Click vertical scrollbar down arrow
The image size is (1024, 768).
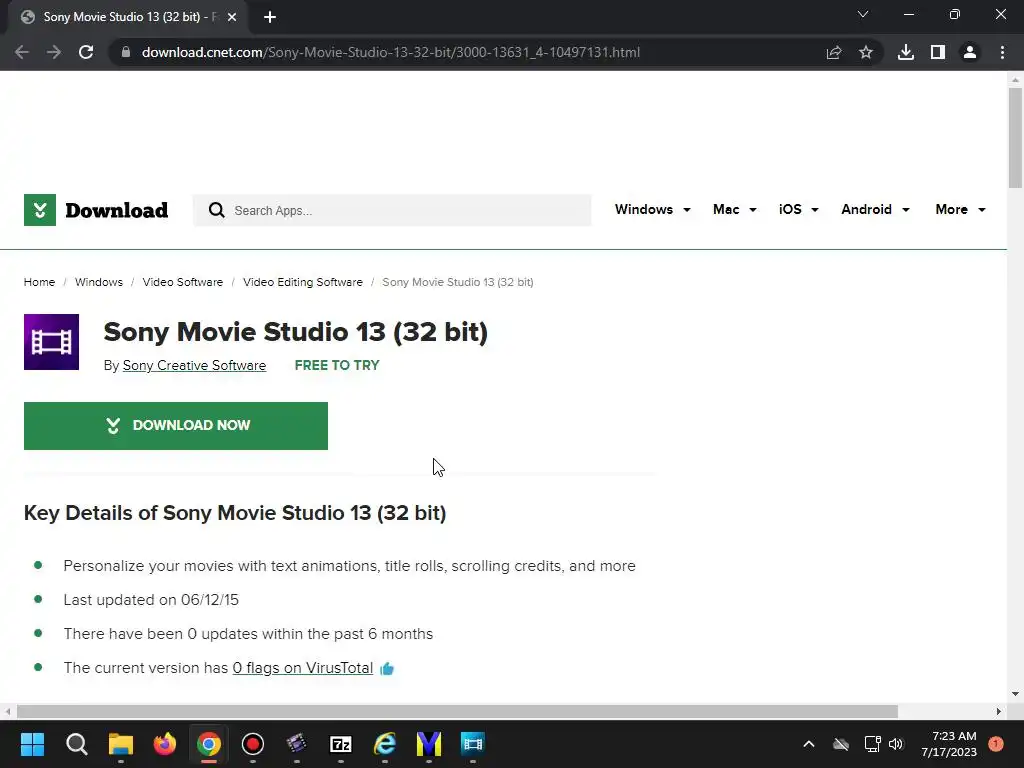1015,694
